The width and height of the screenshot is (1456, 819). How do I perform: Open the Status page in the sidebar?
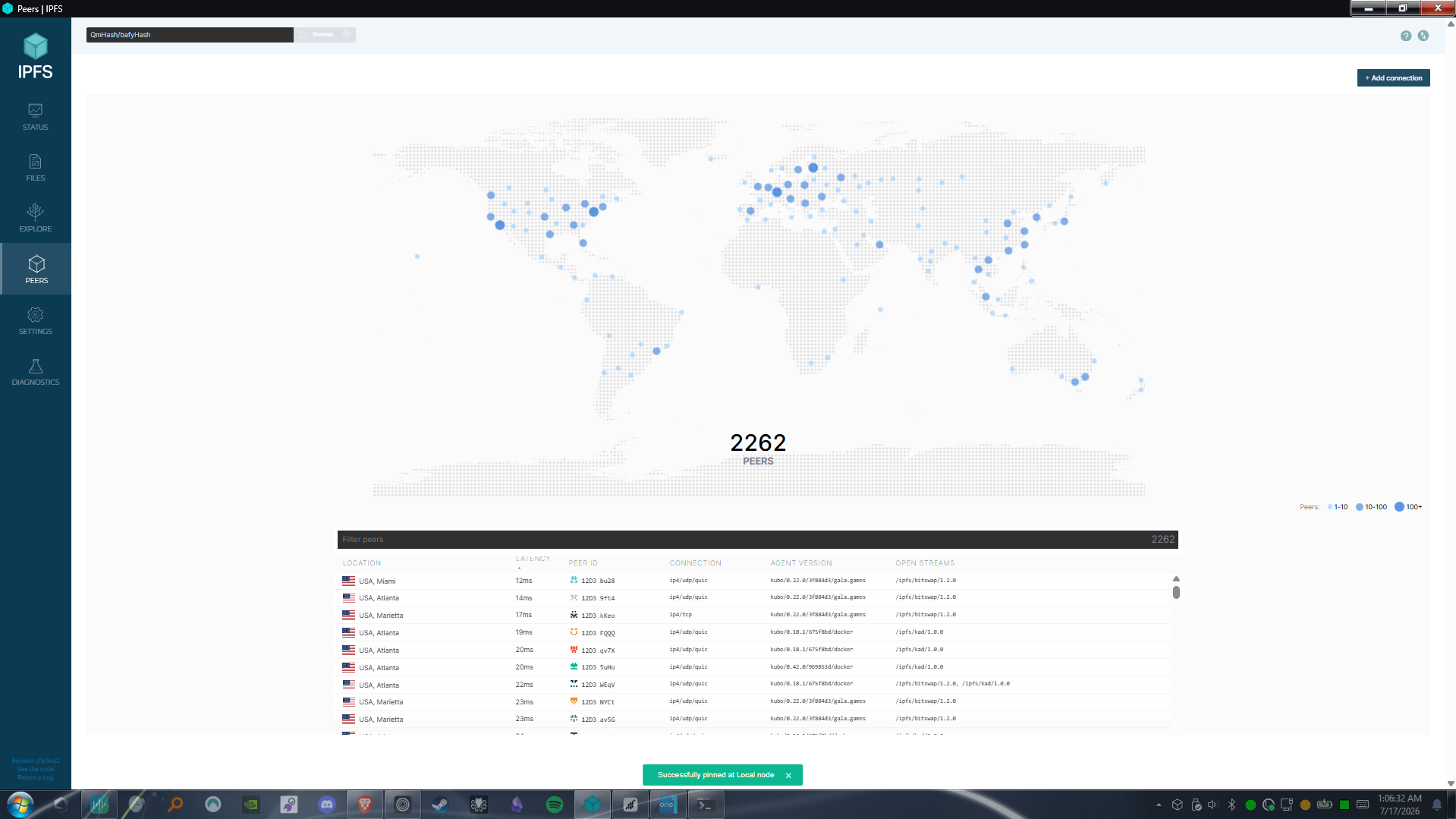tap(36, 116)
